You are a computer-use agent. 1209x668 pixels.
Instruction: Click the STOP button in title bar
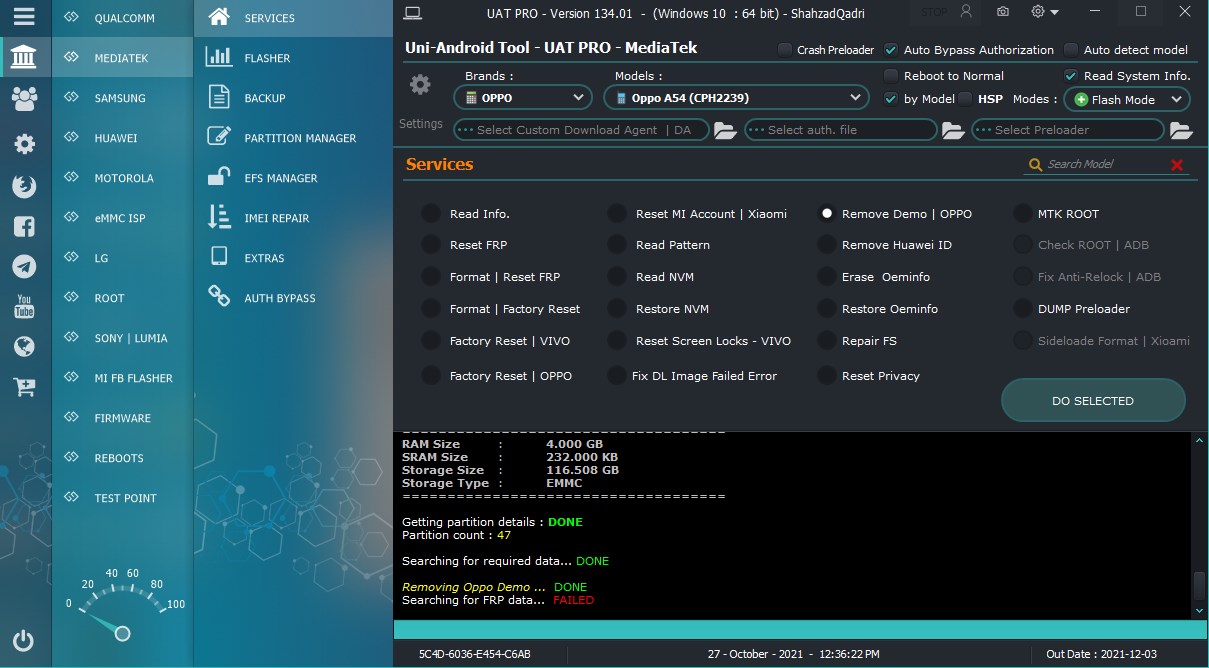(933, 13)
